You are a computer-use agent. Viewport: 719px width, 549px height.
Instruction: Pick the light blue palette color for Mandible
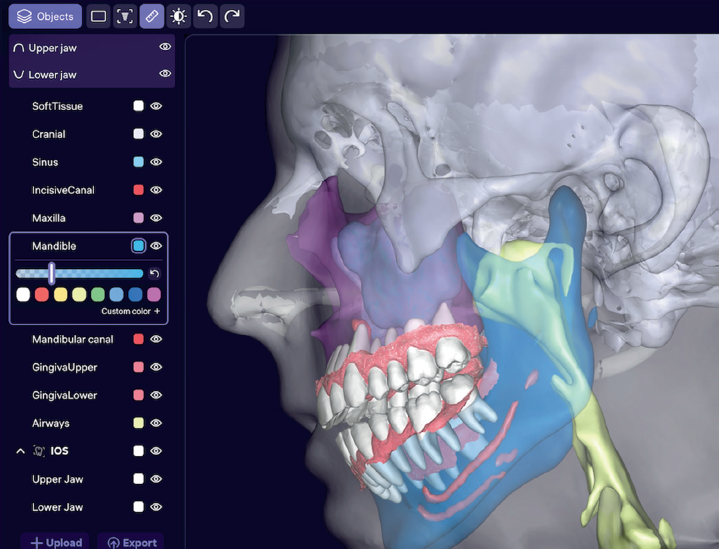click(x=116, y=294)
